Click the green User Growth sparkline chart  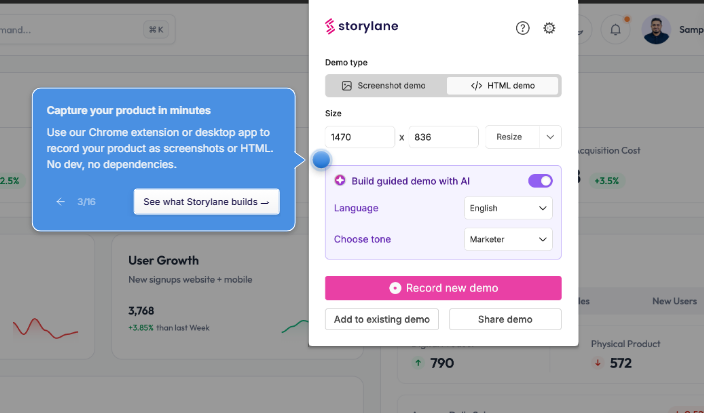click(295, 326)
